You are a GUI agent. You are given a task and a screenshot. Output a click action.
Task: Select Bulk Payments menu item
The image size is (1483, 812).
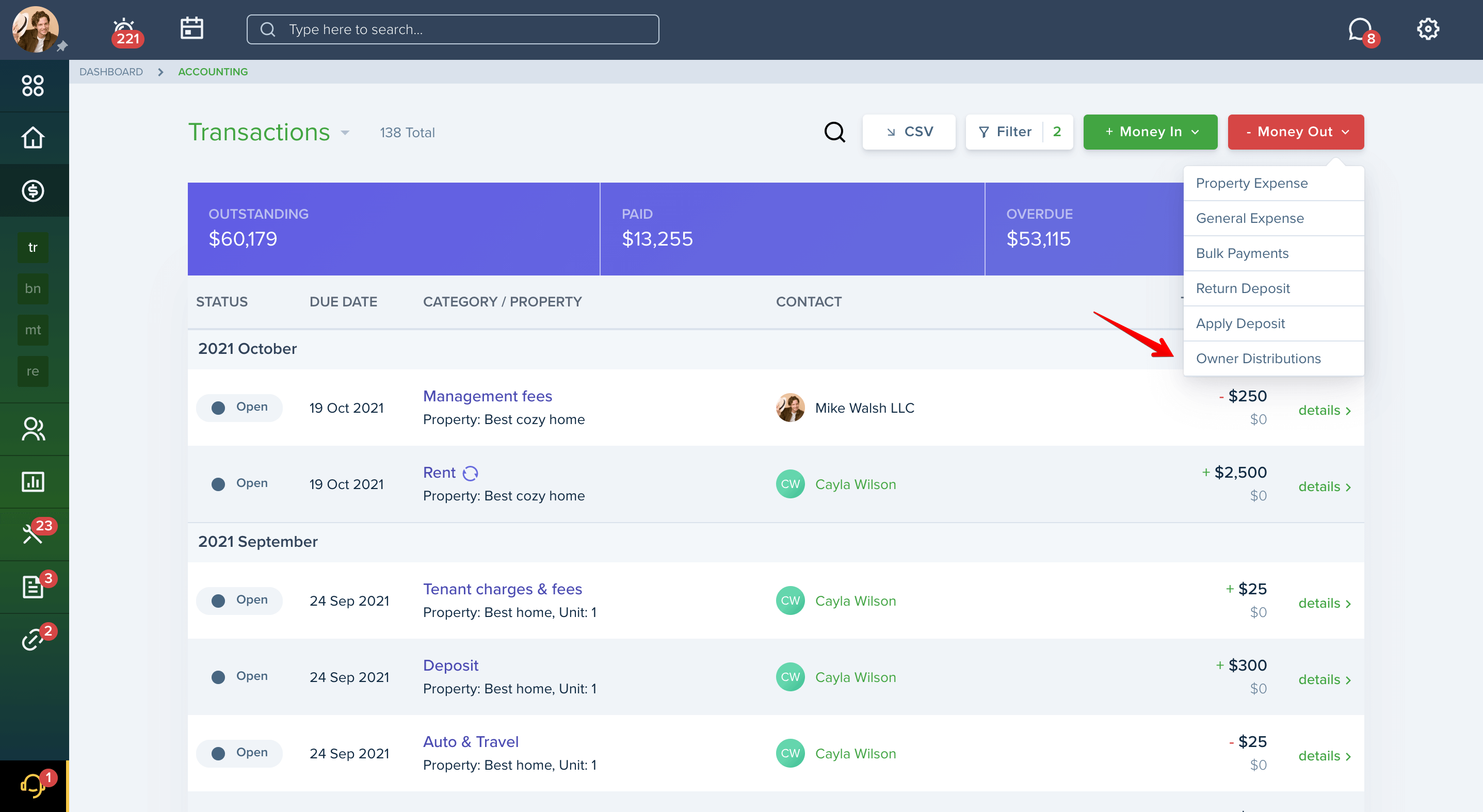click(1273, 253)
